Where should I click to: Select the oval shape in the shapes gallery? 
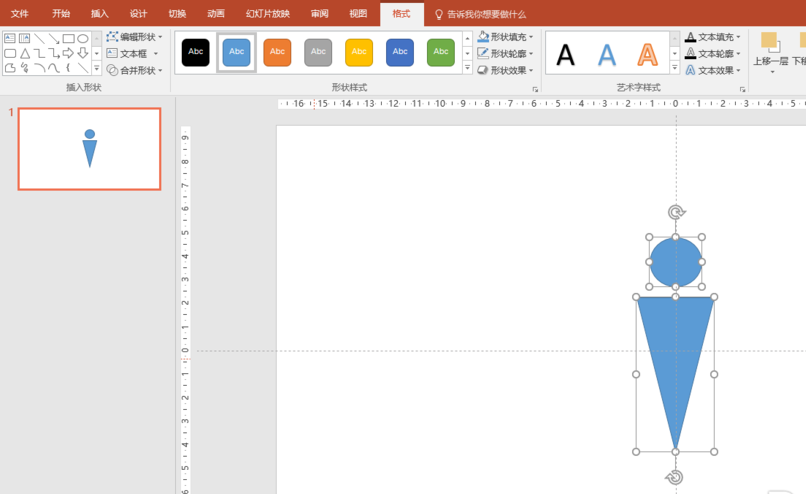(83, 39)
